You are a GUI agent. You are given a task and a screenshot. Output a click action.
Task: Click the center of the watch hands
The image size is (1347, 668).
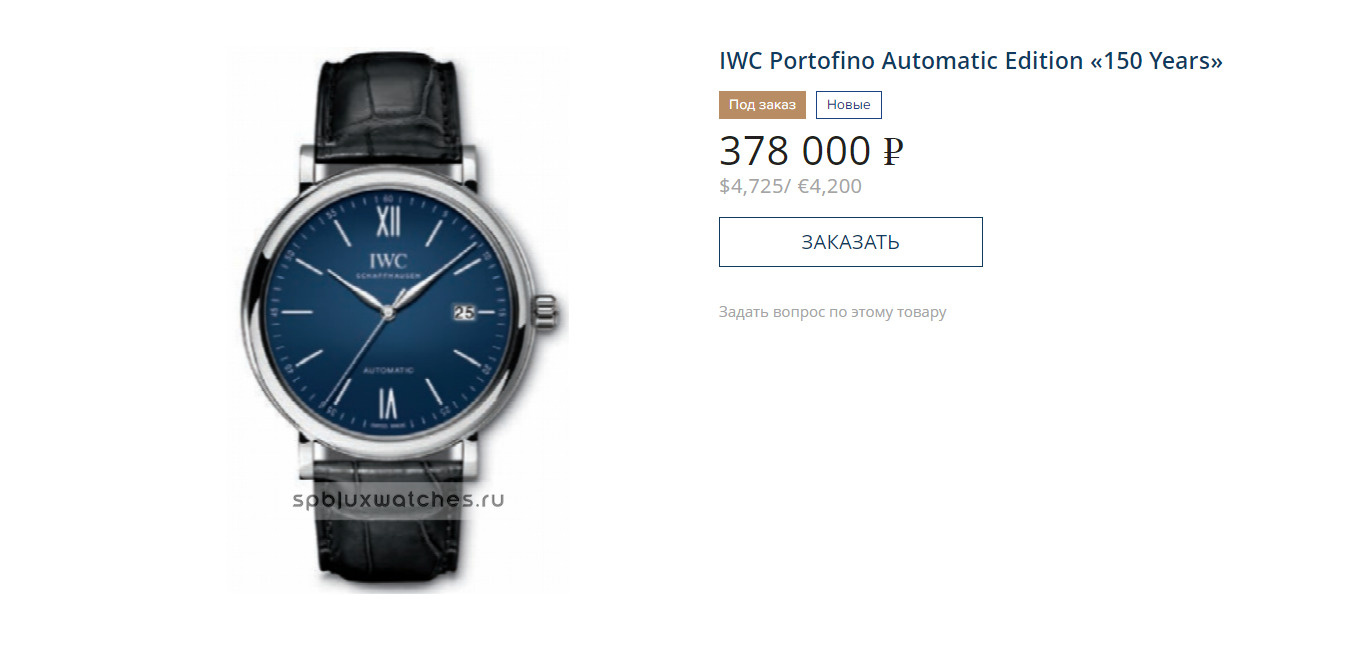[x=388, y=312]
